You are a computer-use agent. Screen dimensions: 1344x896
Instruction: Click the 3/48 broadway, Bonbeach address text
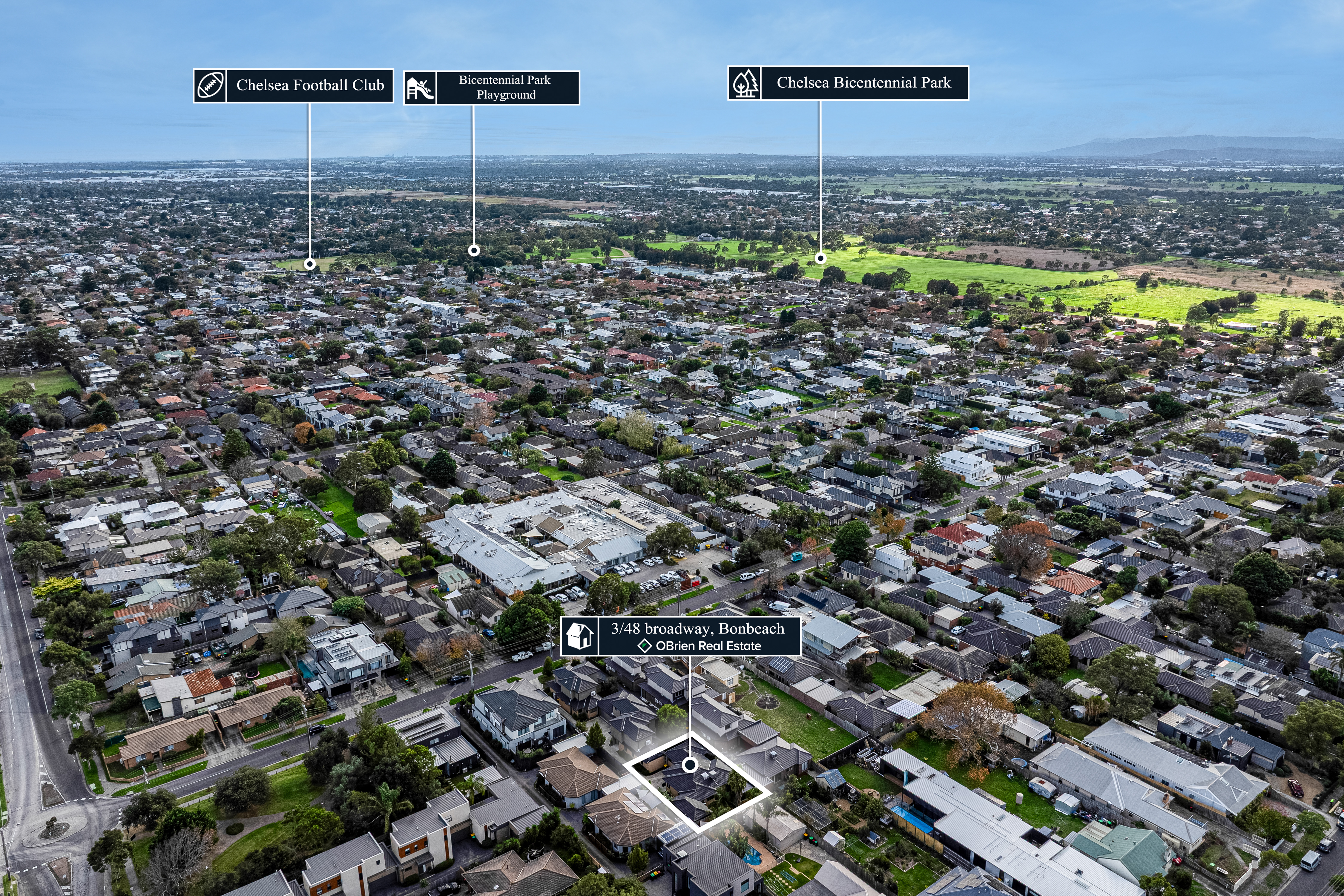point(698,629)
